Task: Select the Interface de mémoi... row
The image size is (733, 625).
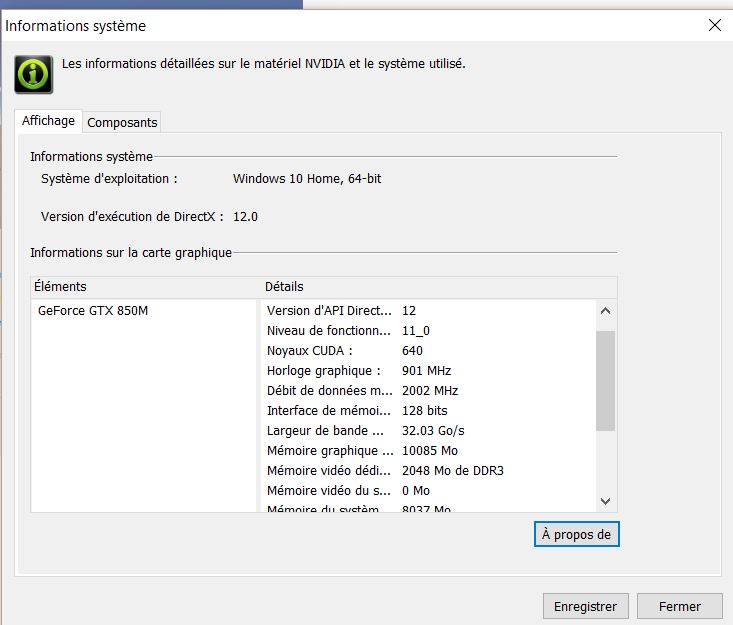Action: coord(428,411)
